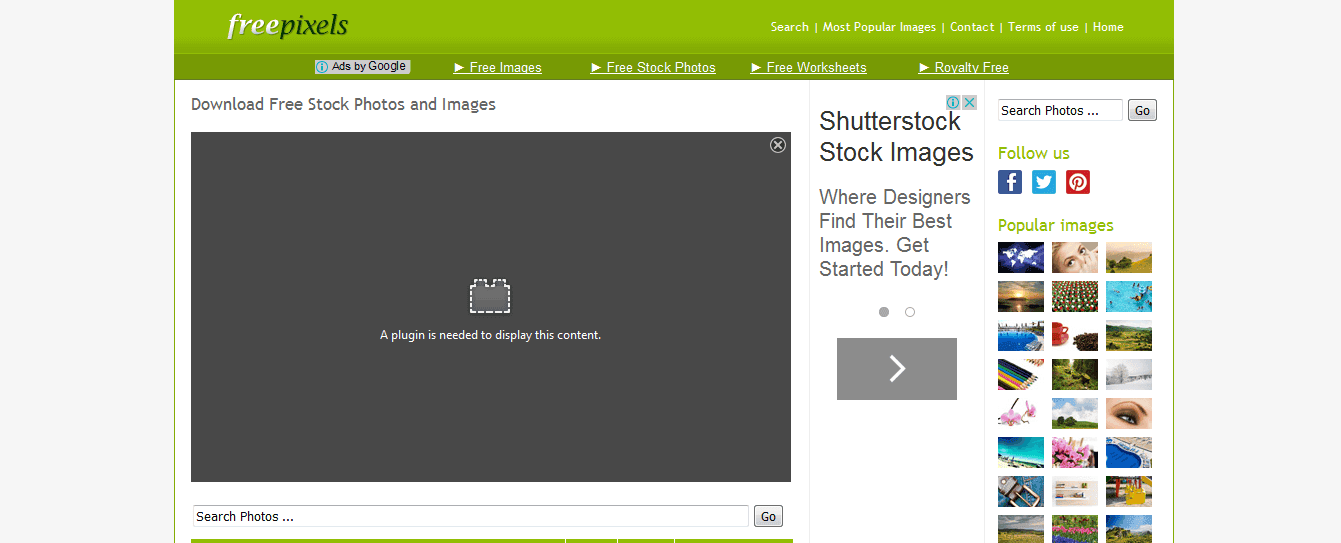The height and width of the screenshot is (543, 1341).
Task: Open the pink flowers bouquet thumbnail
Action: click(x=1075, y=452)
